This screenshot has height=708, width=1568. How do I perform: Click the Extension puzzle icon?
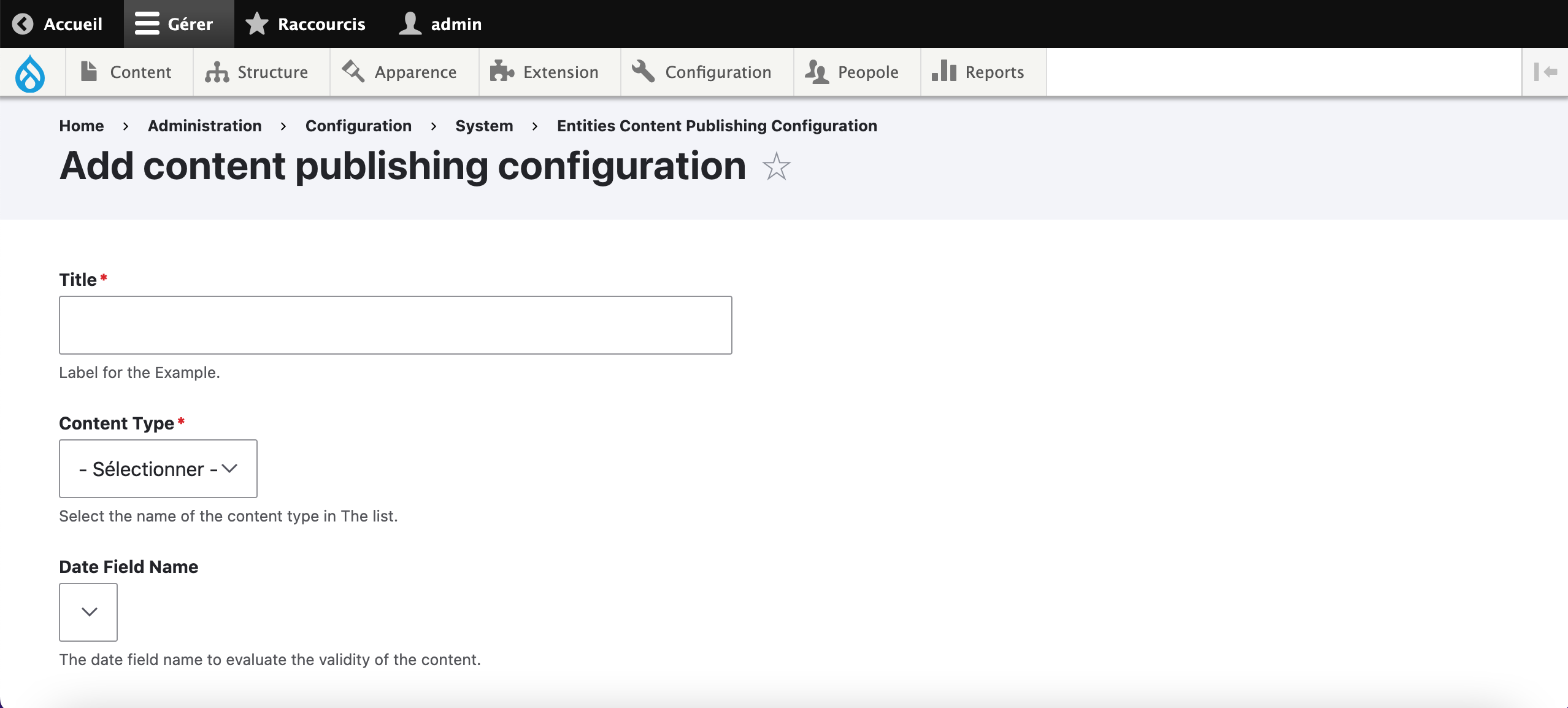[x=501, y=72]
